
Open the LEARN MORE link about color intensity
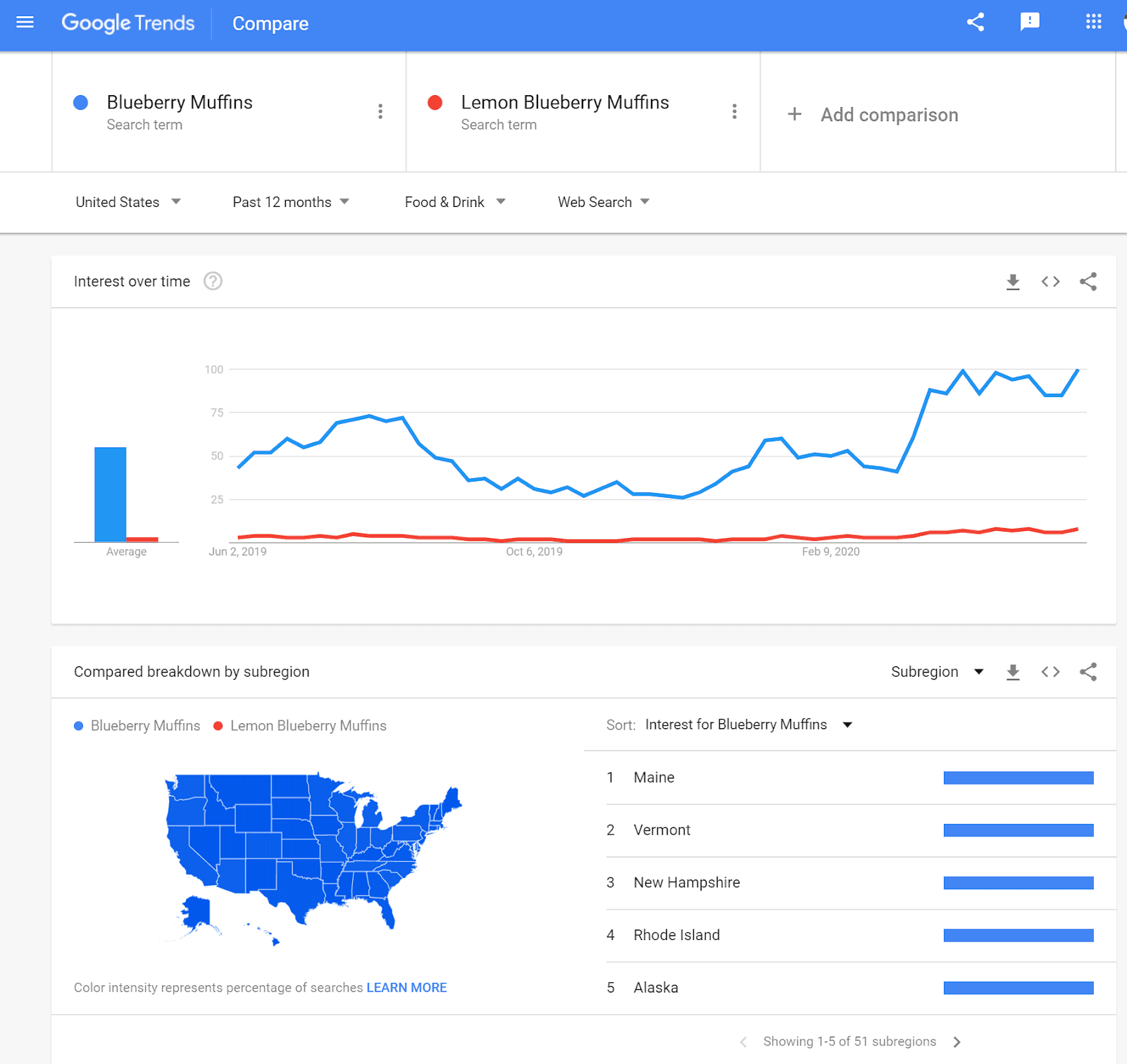(x=406, y=987)
